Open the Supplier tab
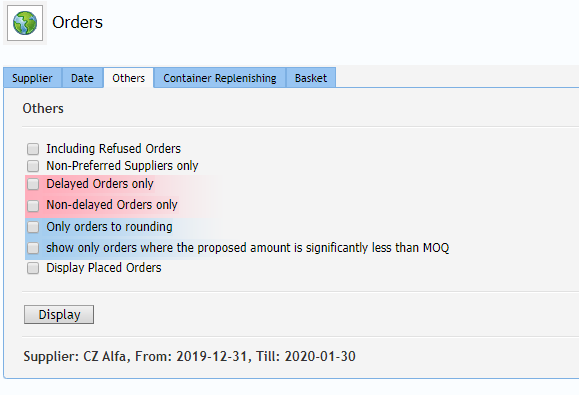Image resolution: width=579 pixels, height=395 pixels. (x=32, y=78)
